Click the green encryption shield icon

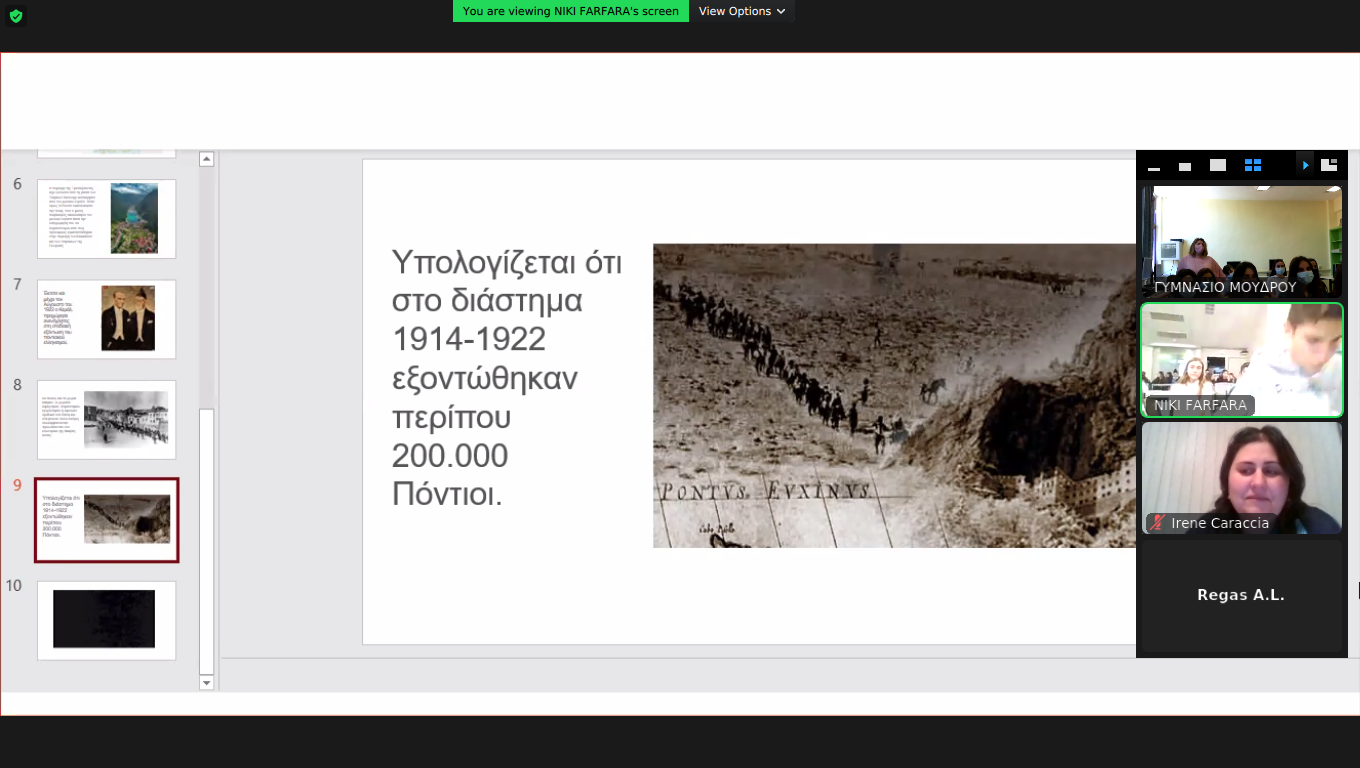[15, 16]
